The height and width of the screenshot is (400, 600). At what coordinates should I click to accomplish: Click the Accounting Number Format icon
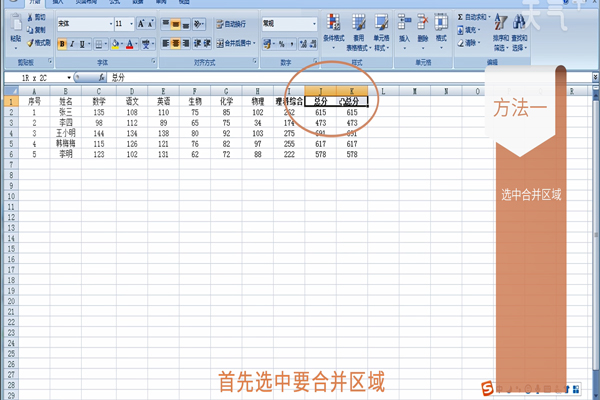click(x=267, y=44)
